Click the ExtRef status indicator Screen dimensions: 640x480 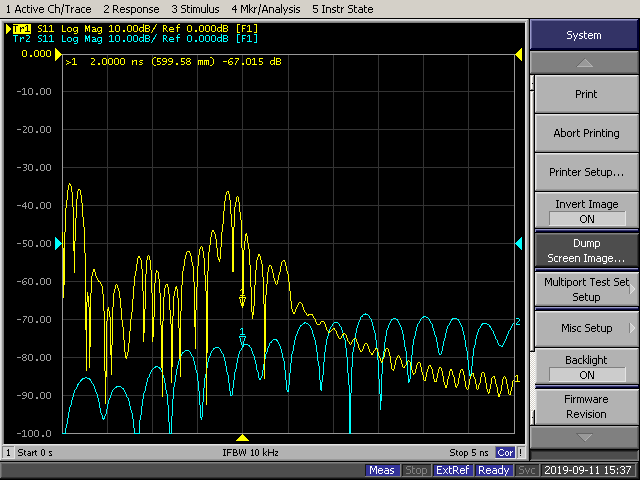pos(453,470)
